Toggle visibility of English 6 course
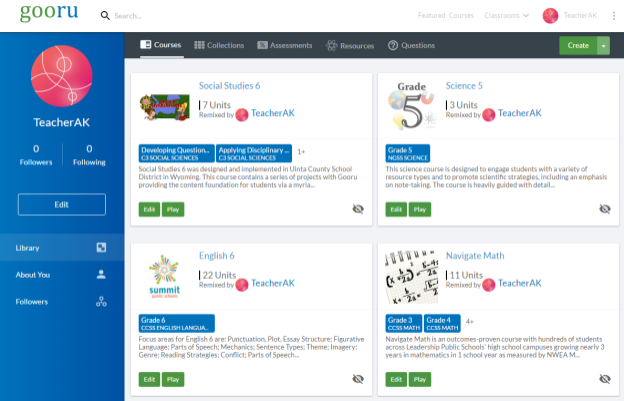Screen dimensions: 624x401 click(358, 379)
